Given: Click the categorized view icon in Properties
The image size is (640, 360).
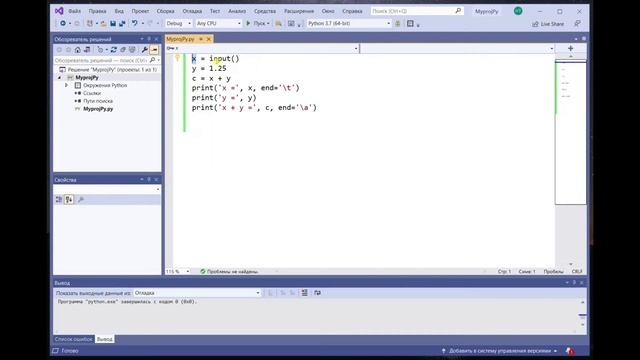Looking at the screenshot, I should pos(59,200).
